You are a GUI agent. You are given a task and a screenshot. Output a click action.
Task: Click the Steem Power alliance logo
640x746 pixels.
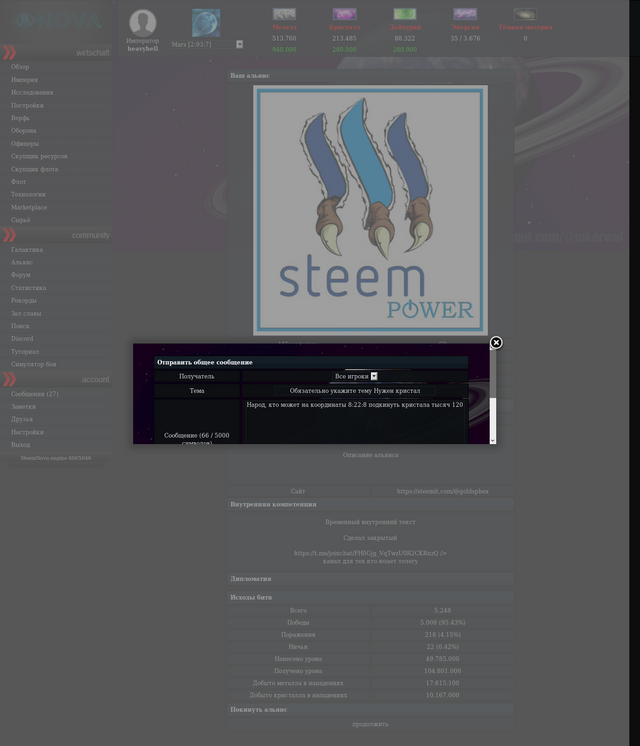[x=370, y=210]
